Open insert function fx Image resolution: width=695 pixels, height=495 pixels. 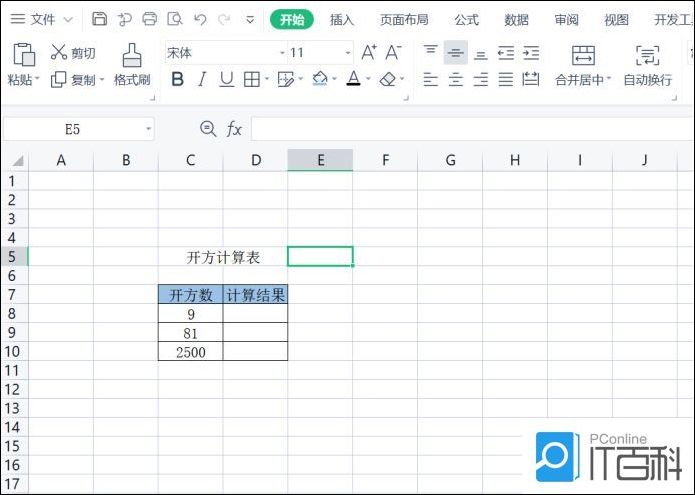coord(234,129)
